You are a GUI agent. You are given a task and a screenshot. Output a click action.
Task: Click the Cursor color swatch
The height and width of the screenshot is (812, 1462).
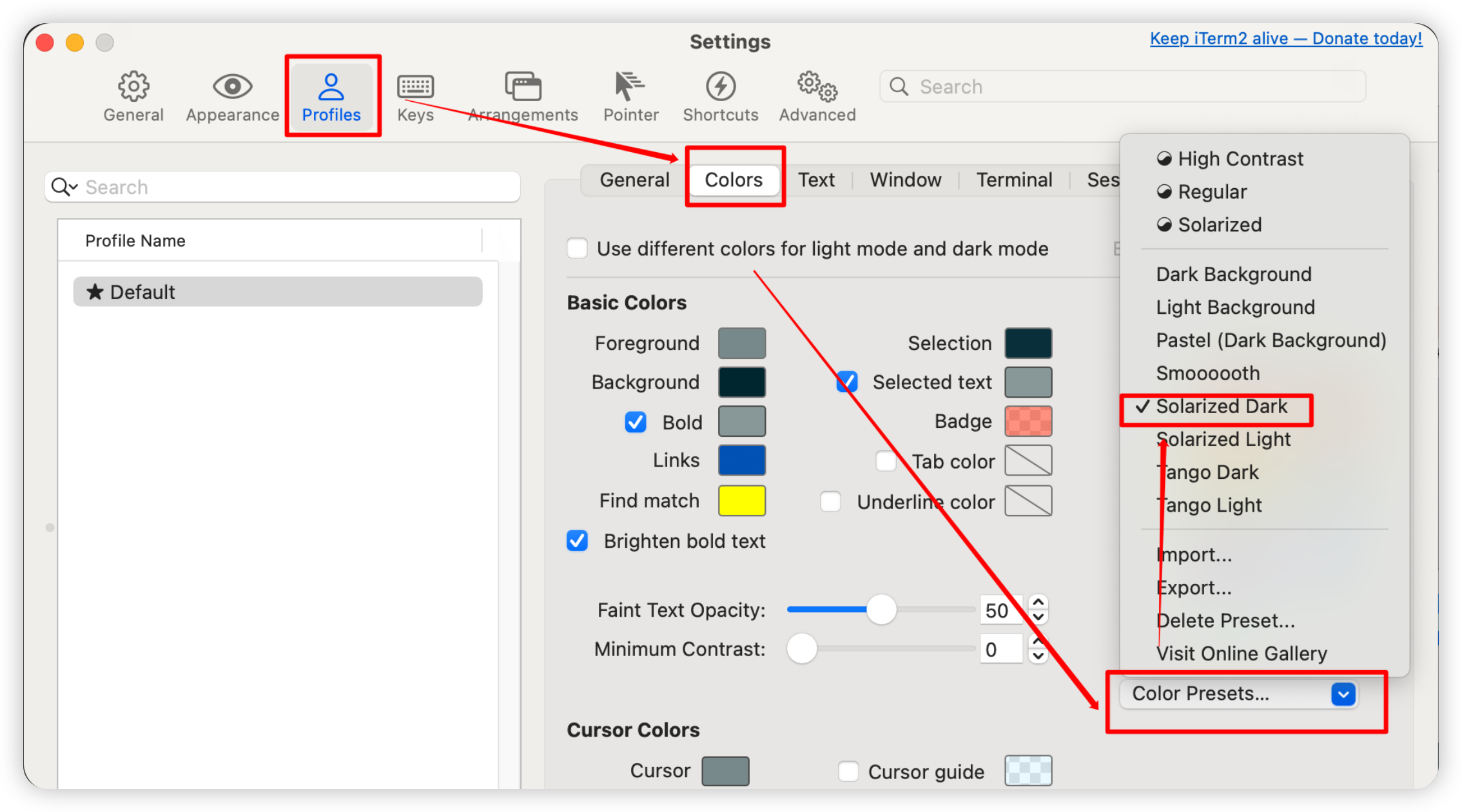point(725,771)
